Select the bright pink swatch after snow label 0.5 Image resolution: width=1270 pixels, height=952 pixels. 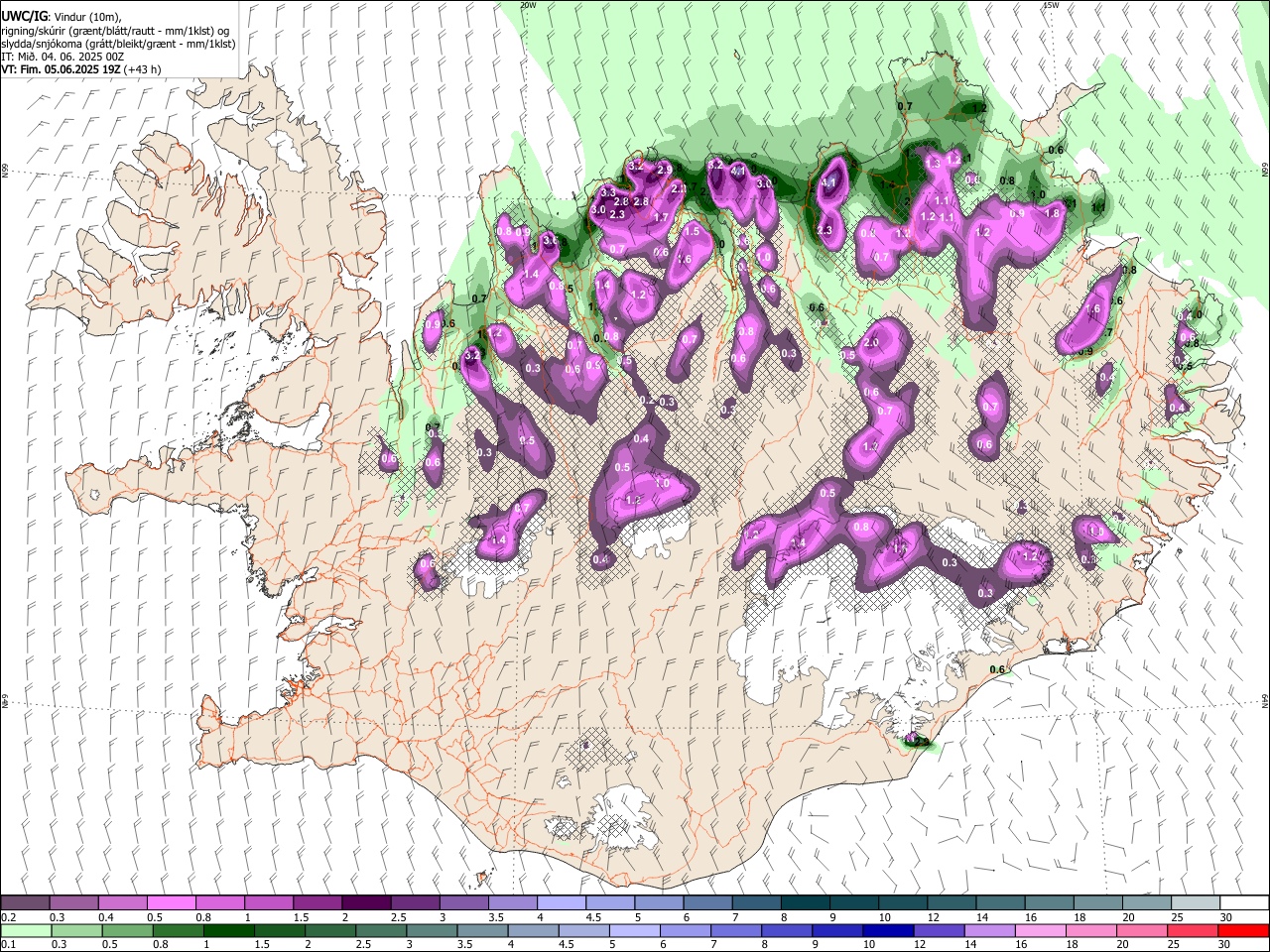tap(172, 903)
